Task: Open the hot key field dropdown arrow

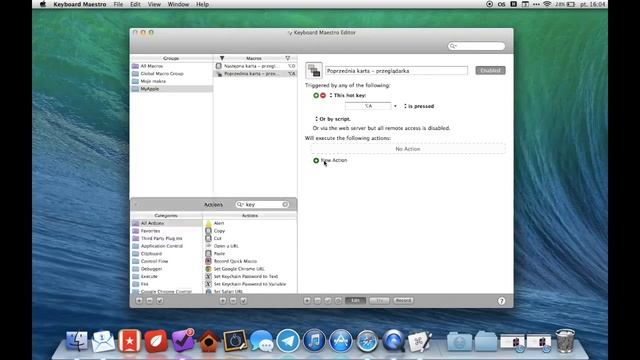Action: tap(395, 106)
